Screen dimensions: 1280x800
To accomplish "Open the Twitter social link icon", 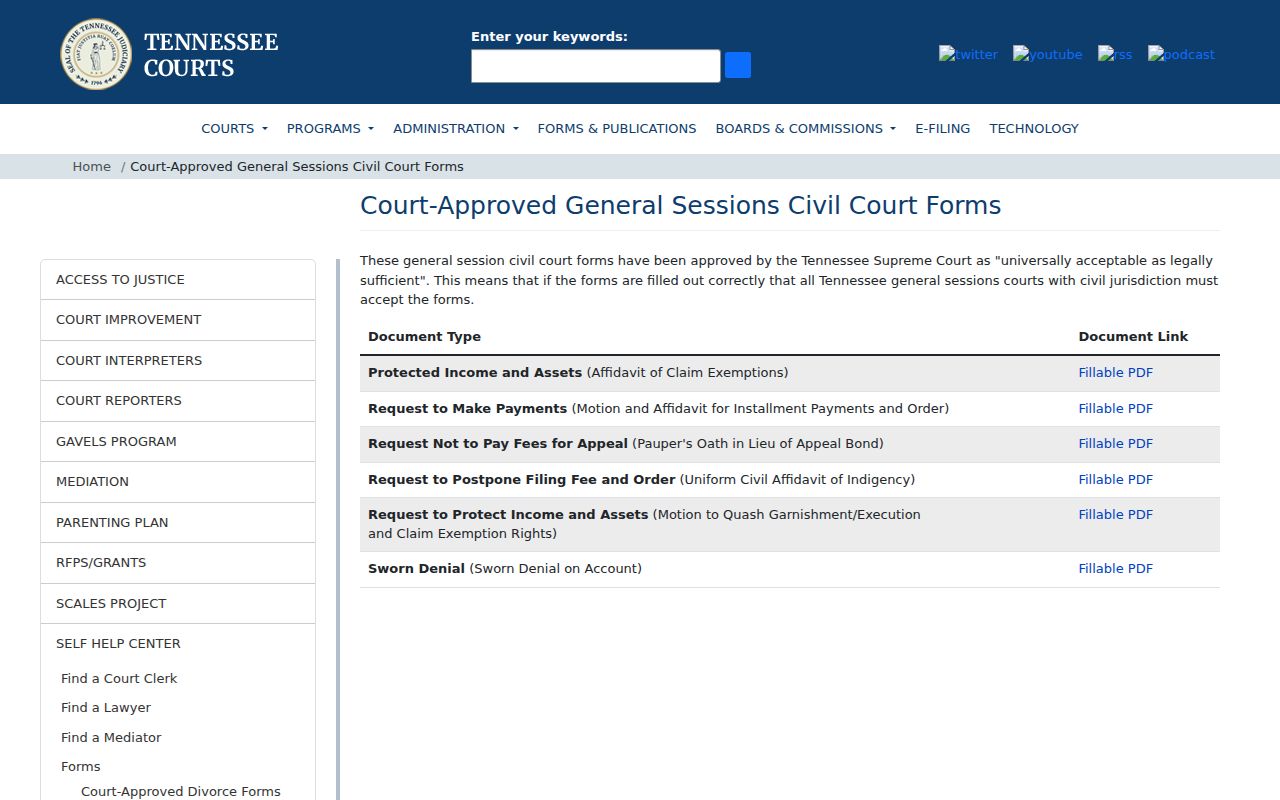I will 968,54.
